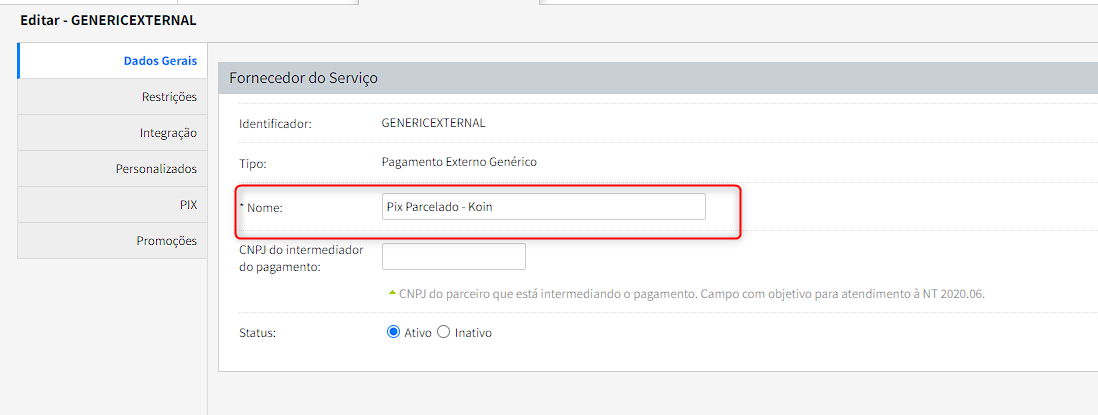Select the Ativo status radio button
Image resolution: width=1098 pixels, height=415 pixels.
click(x=393, y=333)
